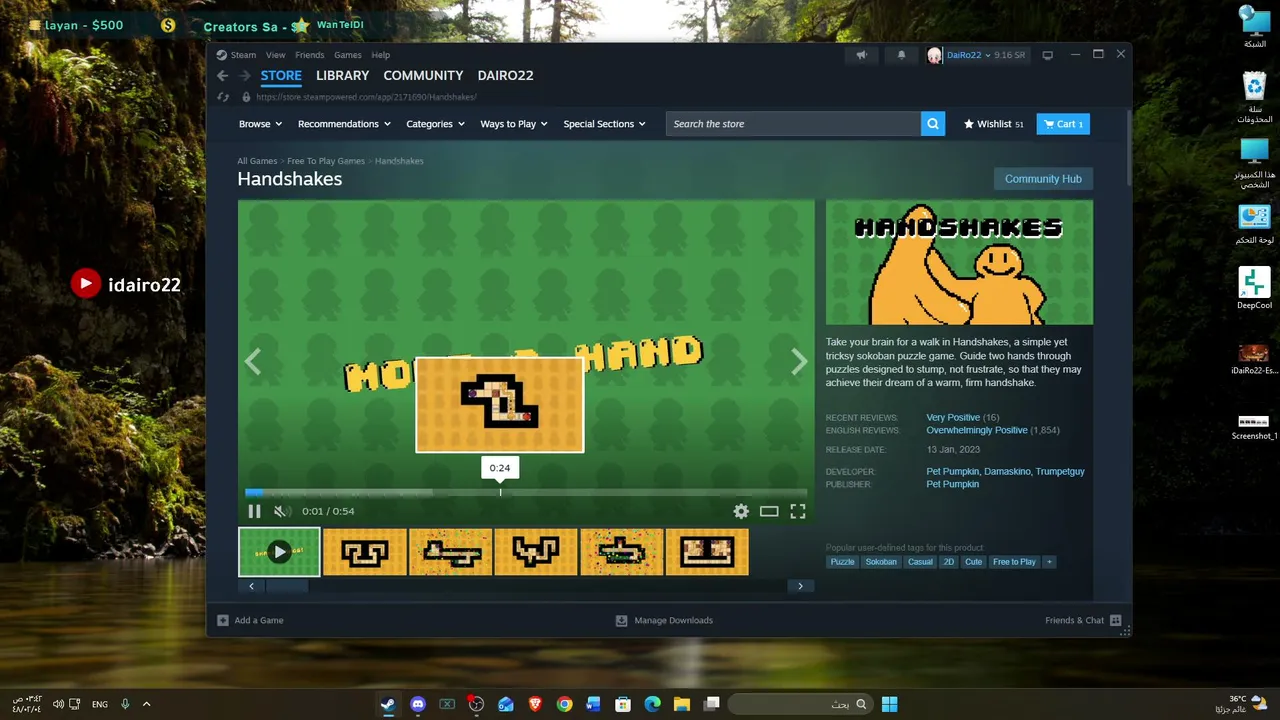Image resolution: width=1280 pixels, height=720 pixels.
Task: Click the store search magnifier button
Action: (933, 124)
